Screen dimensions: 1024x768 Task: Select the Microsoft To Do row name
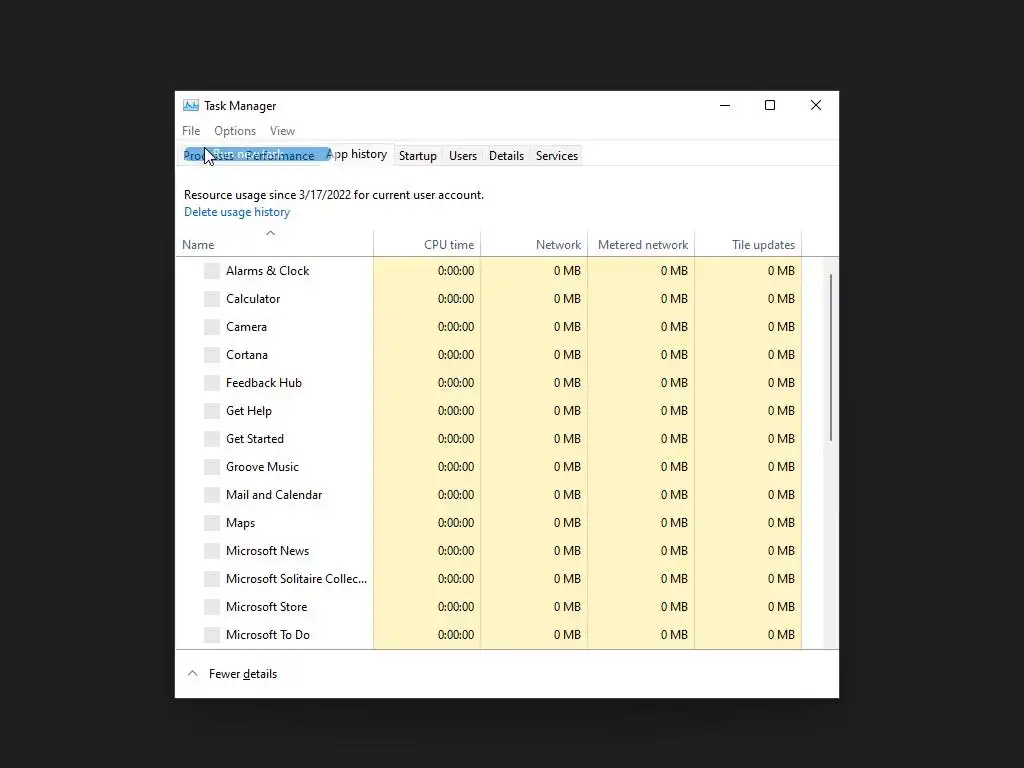pyautogui.click(x=268, y=635)
